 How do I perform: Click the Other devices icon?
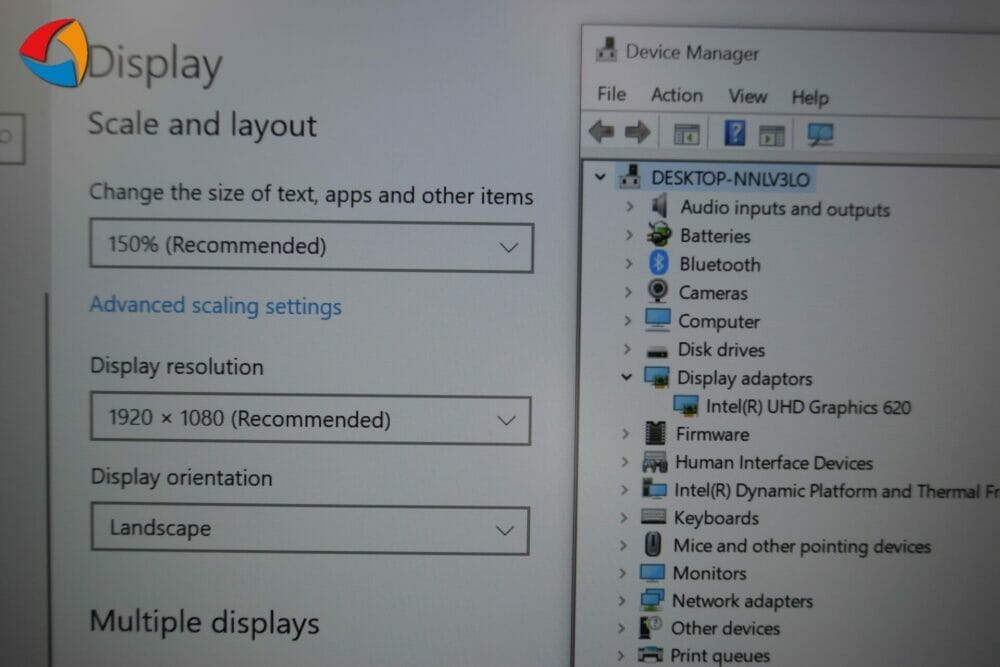pos(651,627)
